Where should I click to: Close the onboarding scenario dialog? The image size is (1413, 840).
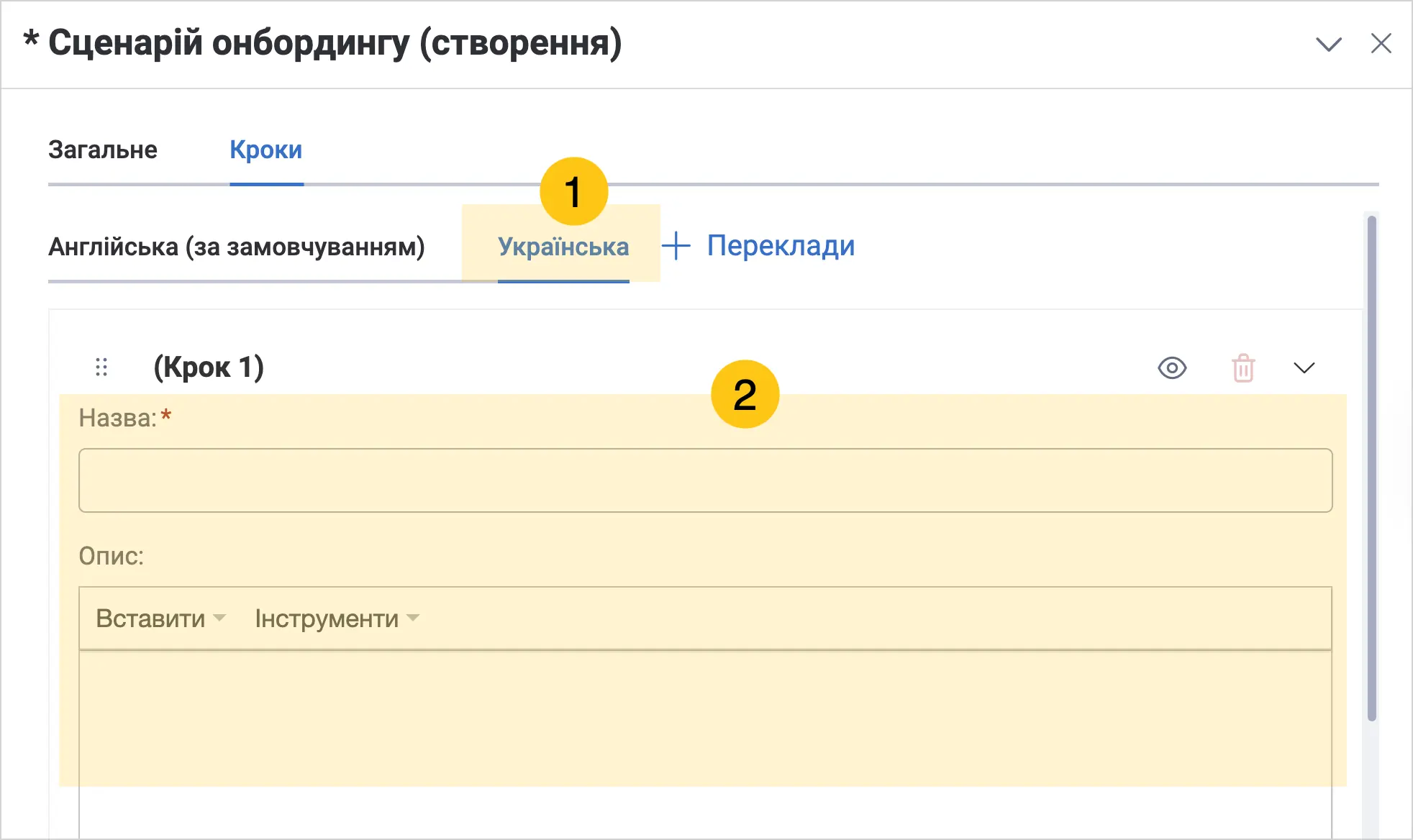tap(1381, 43)
